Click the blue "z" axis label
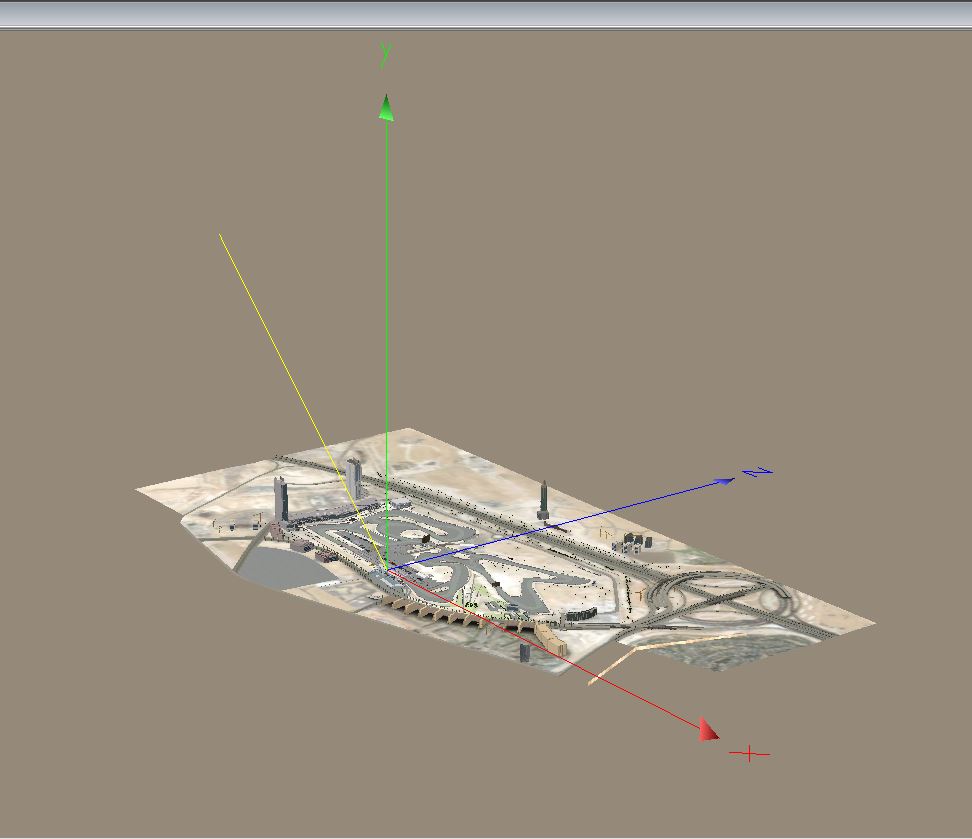972x839 pixels. point(758,473)
